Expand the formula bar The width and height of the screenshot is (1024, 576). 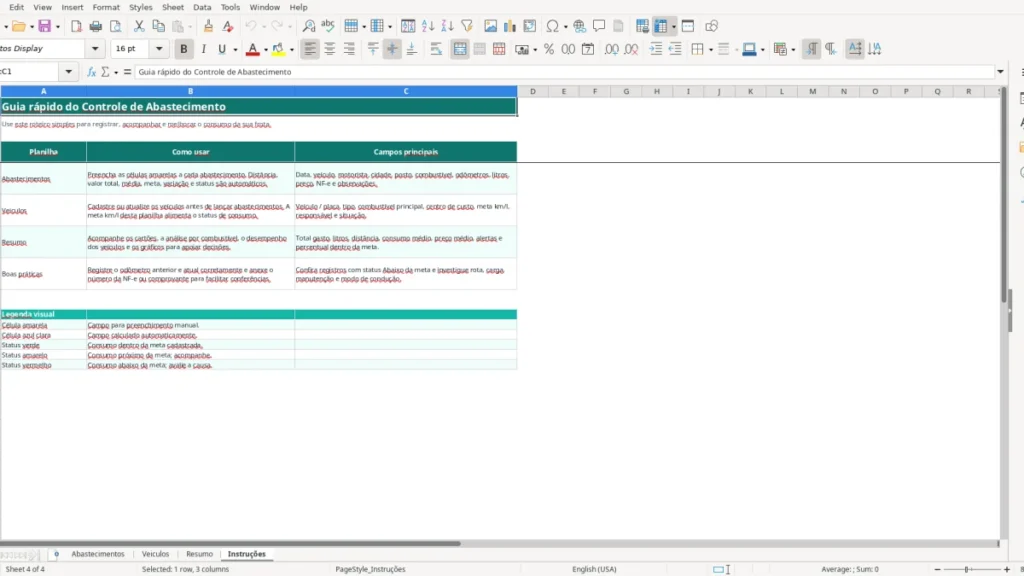click(x=1000, y=72)
